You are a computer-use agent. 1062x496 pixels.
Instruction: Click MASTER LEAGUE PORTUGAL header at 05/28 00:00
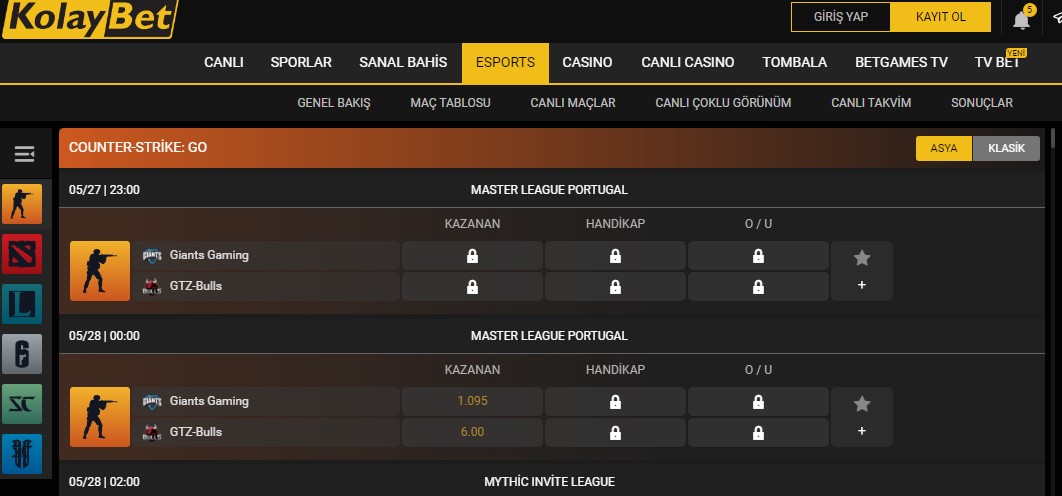coord(549,336)
